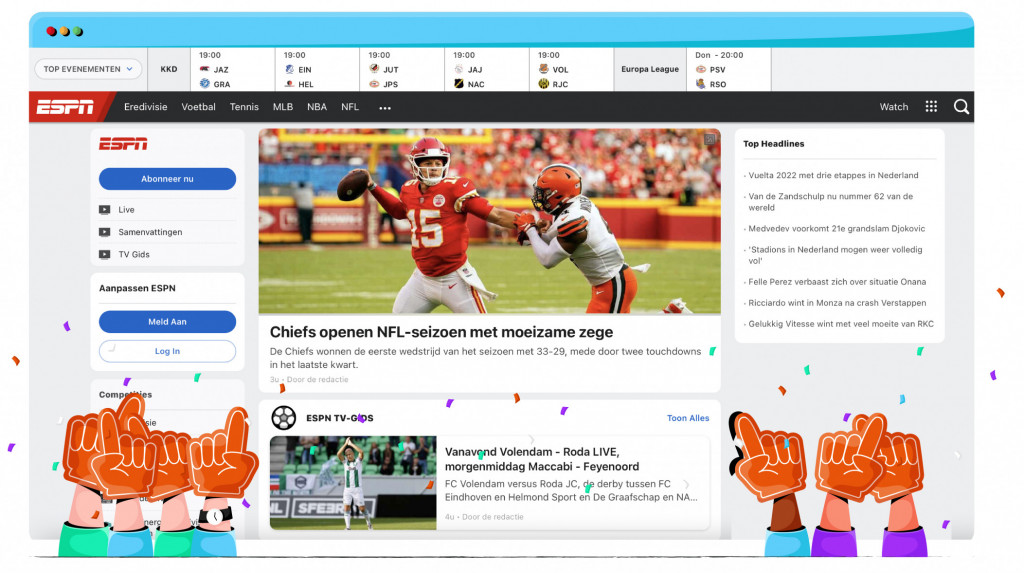Select the JUT vs JPS match in the scoreboard
The width and height of the screenshot is (1024, 573).
pyautogui.click(x=402, y=69)
